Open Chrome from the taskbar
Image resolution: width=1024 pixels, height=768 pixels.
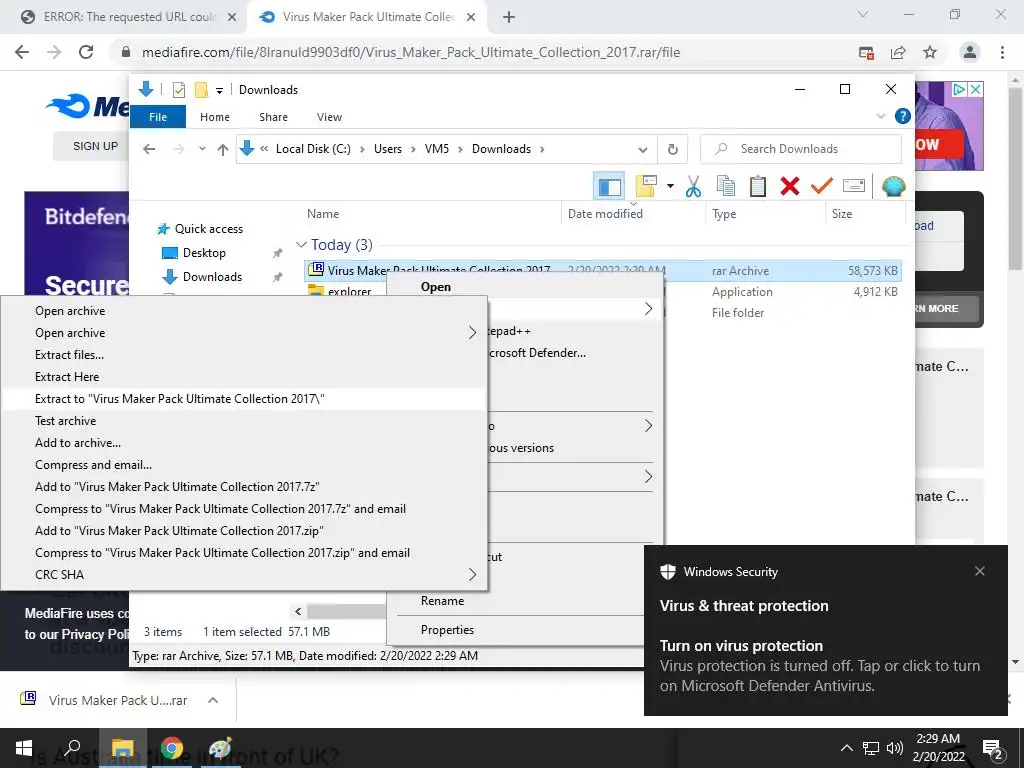click(172, 748)
